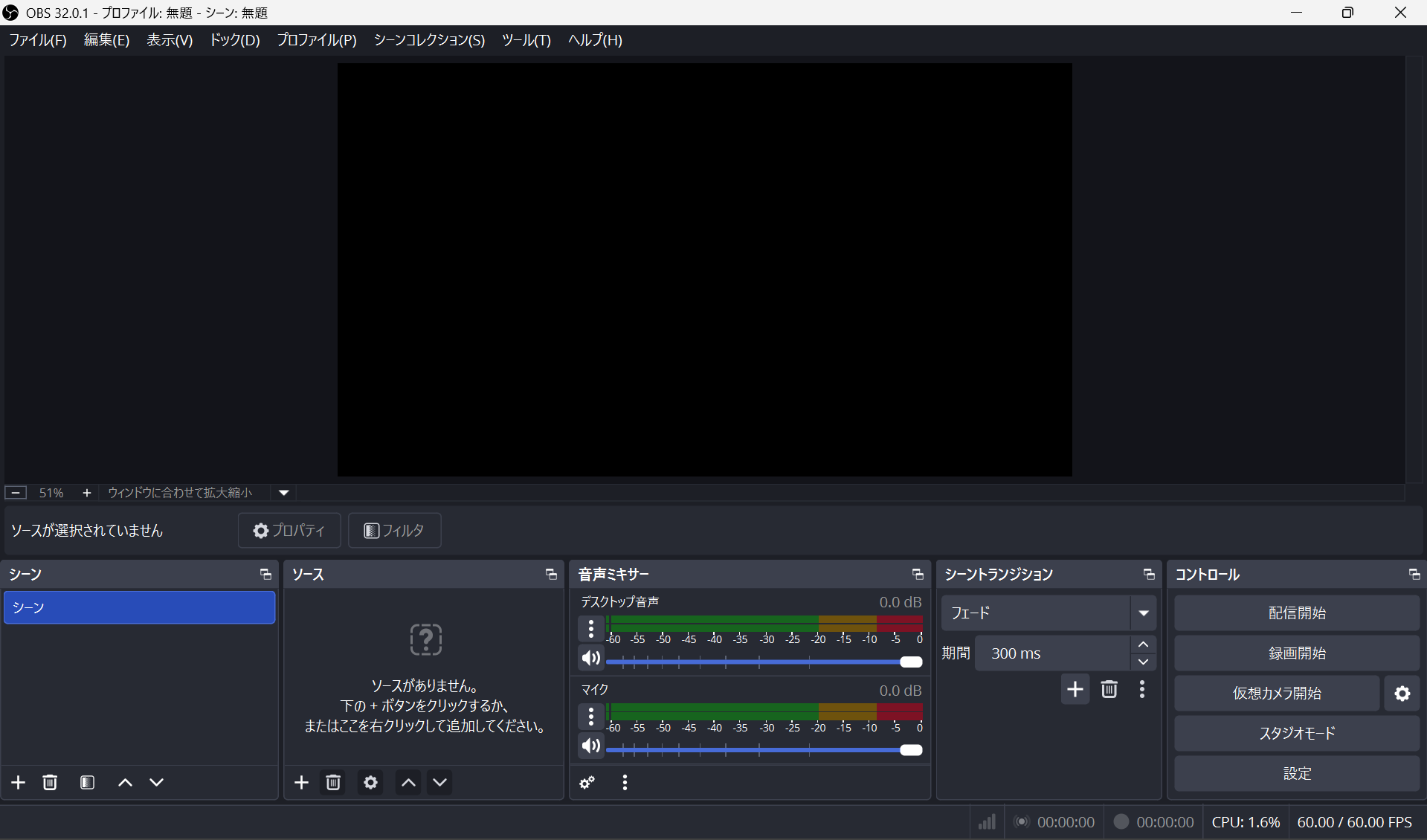Open デスクトップ音声 three-dot options menu
The height and width of the screenshot is (840, 1427).
[591, 629]
